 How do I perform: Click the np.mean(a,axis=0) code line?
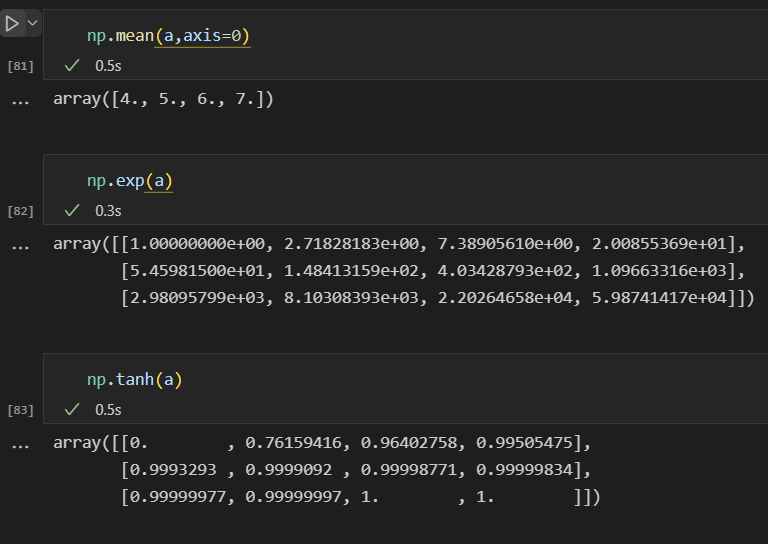(x=168, y=36)
